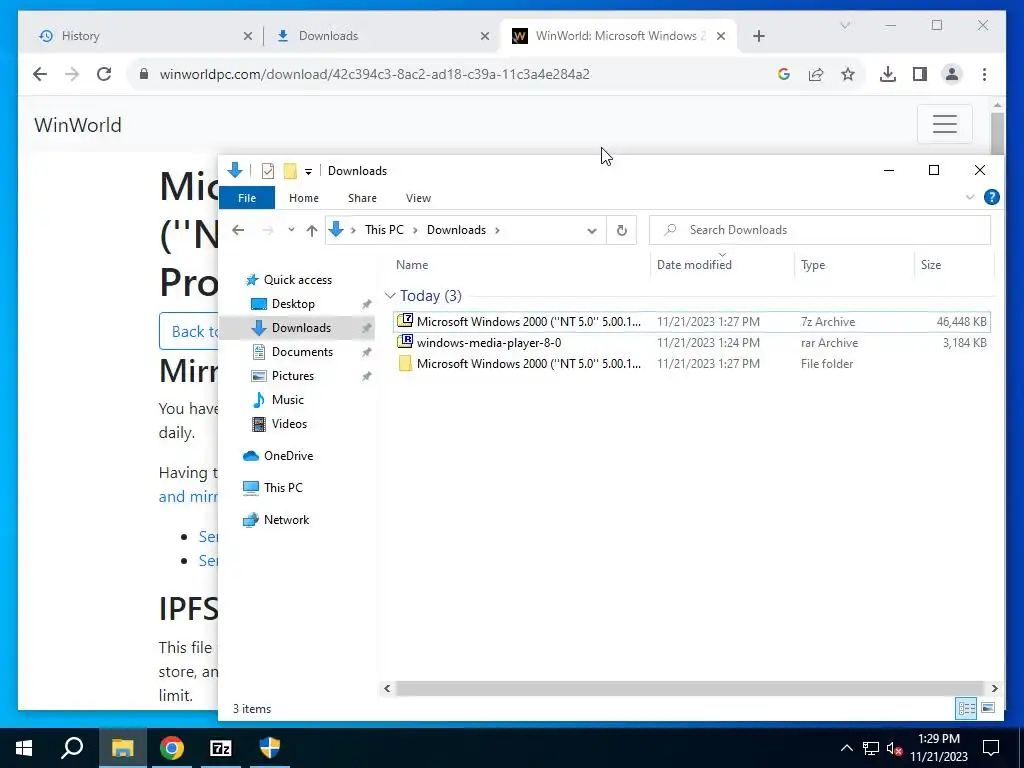Click New folder icon in quick access toolbar
Image resolution: width=1024 pixels, height=768 pixels.
pyautogui.click(x=290, y=171)
